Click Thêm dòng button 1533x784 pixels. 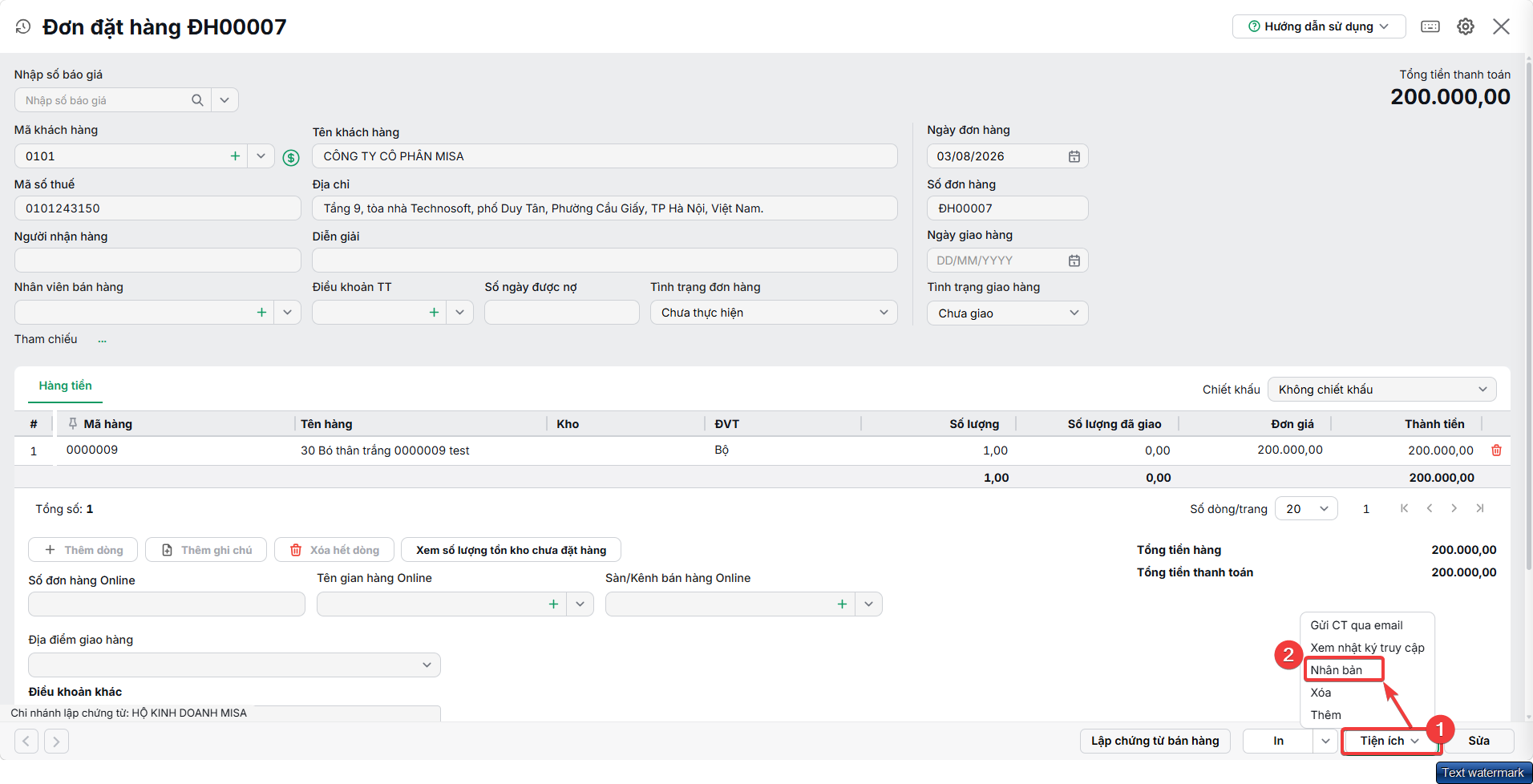[x=83, y=550]
